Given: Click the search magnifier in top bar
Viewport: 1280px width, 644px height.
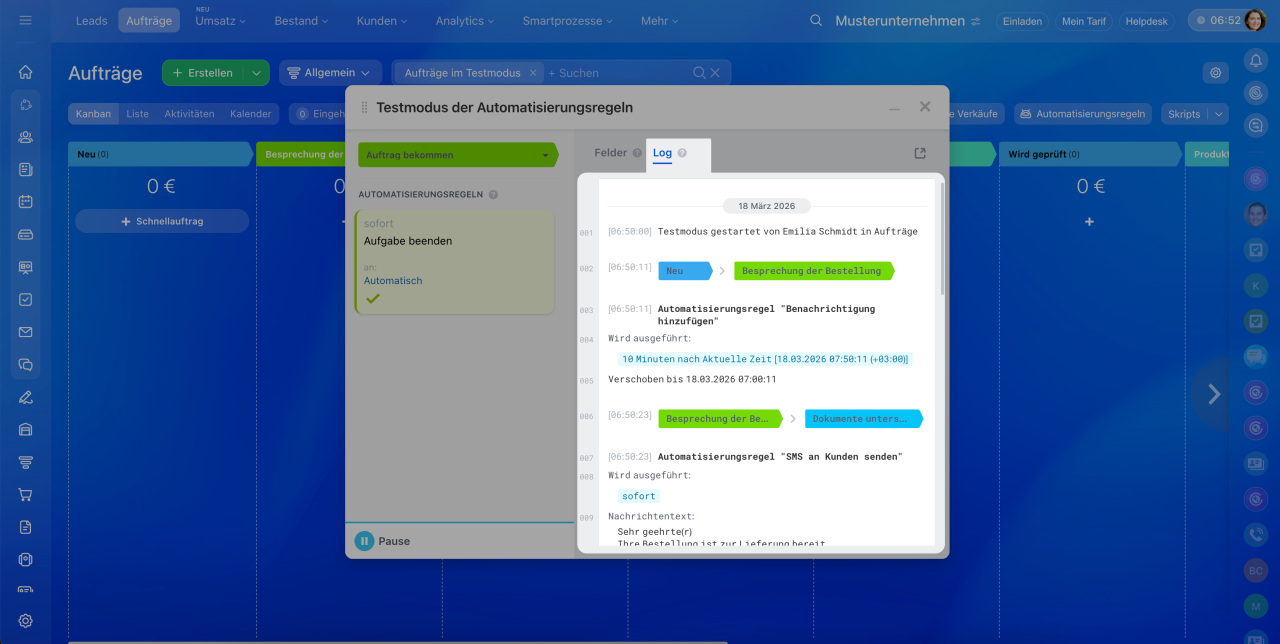Looking at the screenshot, I should (x=816, y=21).
